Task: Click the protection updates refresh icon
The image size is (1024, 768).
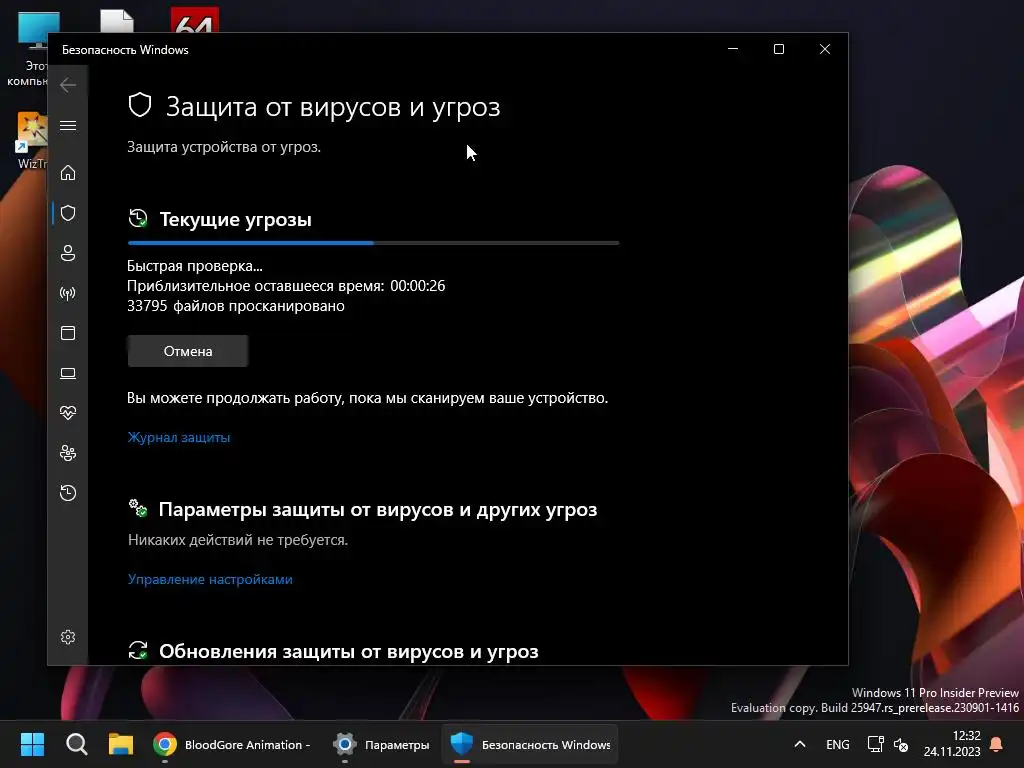Action: tap(138, 650)
